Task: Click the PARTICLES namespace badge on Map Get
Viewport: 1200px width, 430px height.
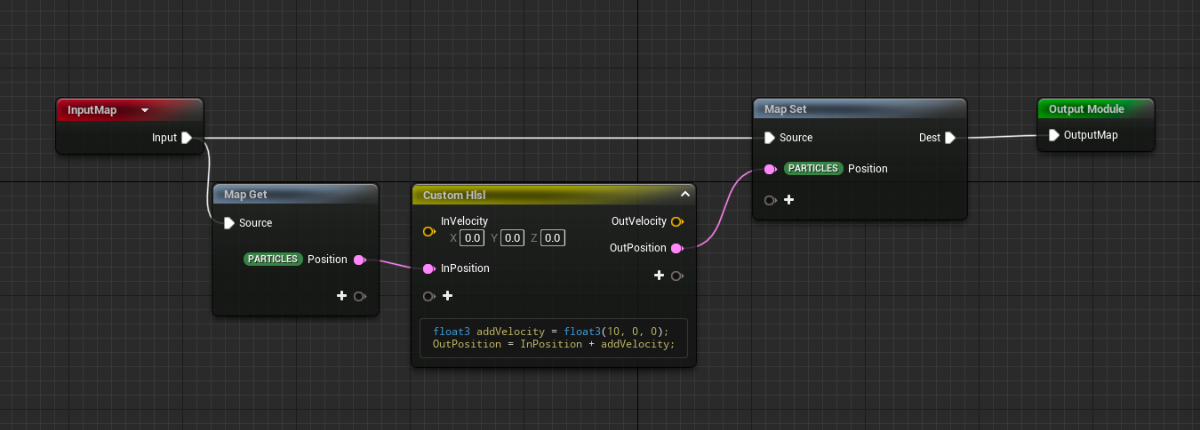Action: [273, 260]
